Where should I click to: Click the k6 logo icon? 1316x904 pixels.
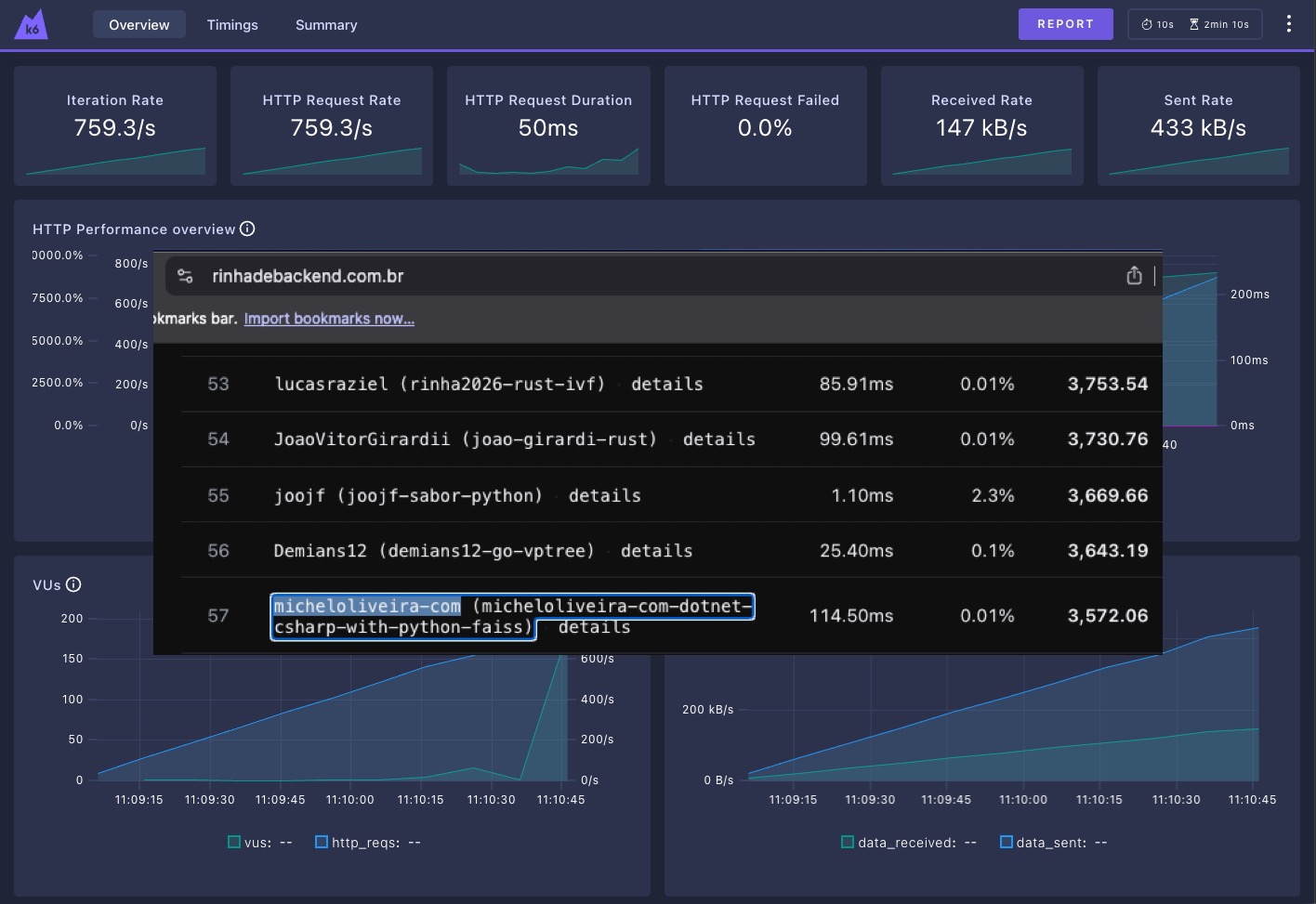tap(32, 24)
